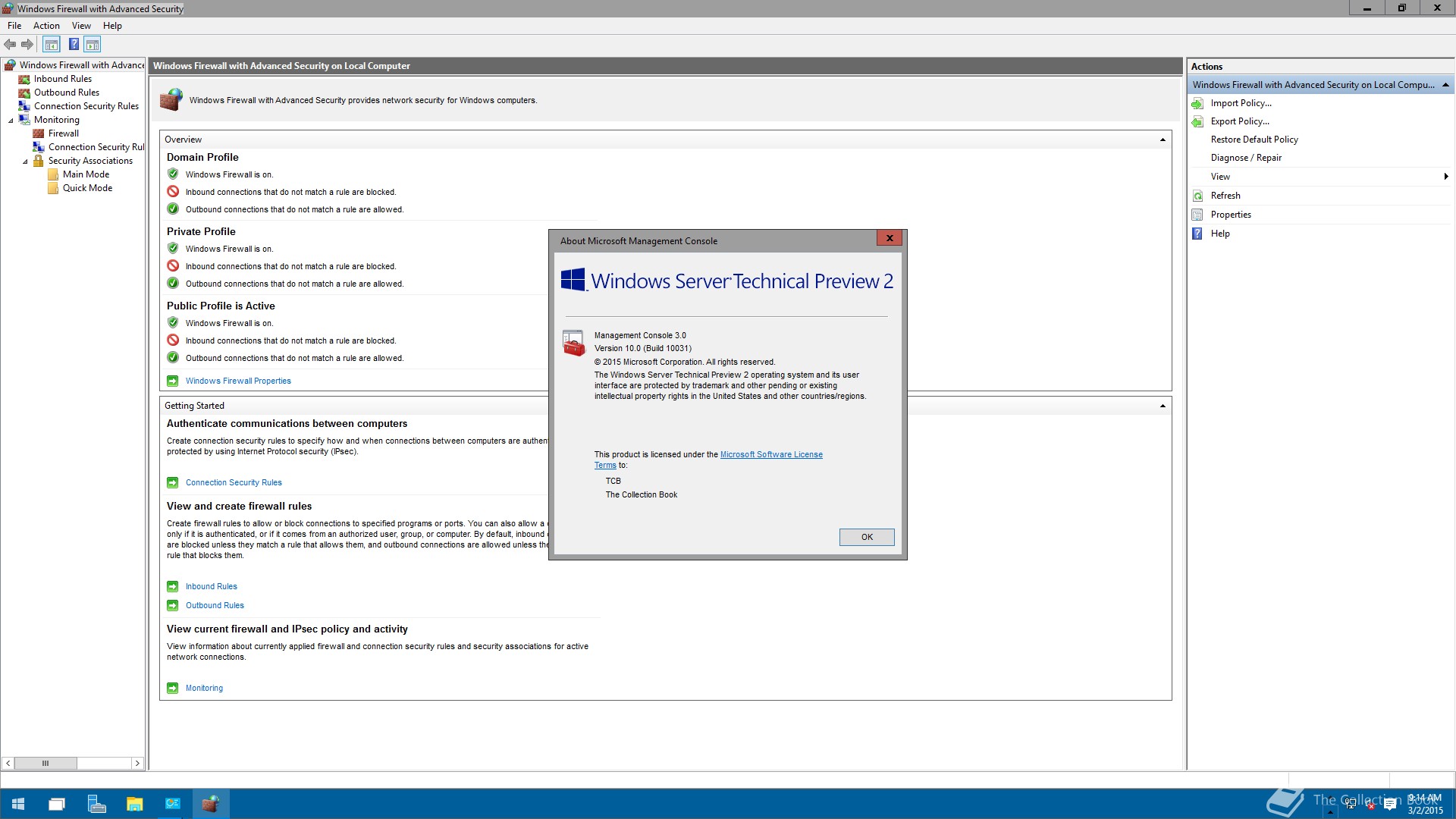The width and height of the screenshot is (1456, 819).
Task: Click the tree pane scroll right arrow
Action: coord(137,763)
